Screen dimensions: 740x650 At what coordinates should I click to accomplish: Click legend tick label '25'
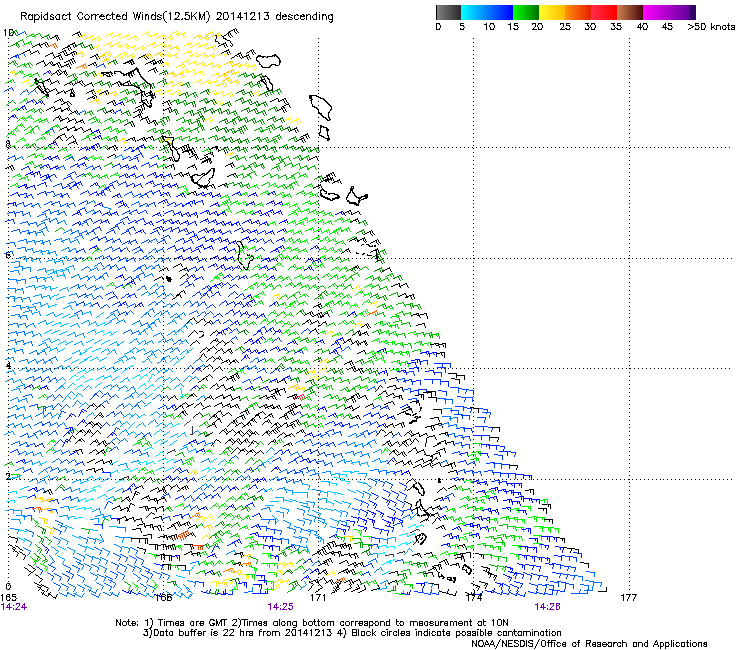tap(565, 27)
